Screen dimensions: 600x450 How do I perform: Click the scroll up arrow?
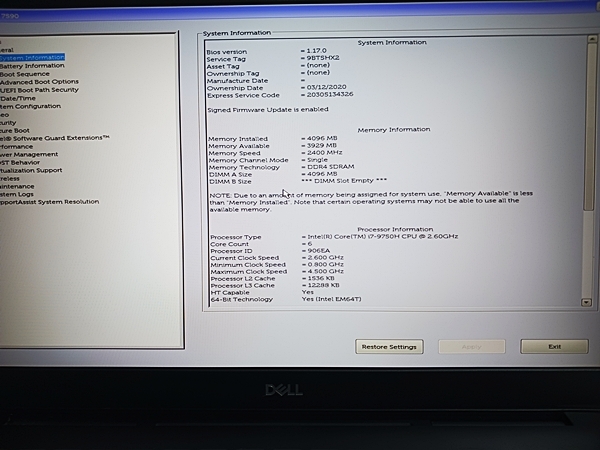[x=592, y=39]
